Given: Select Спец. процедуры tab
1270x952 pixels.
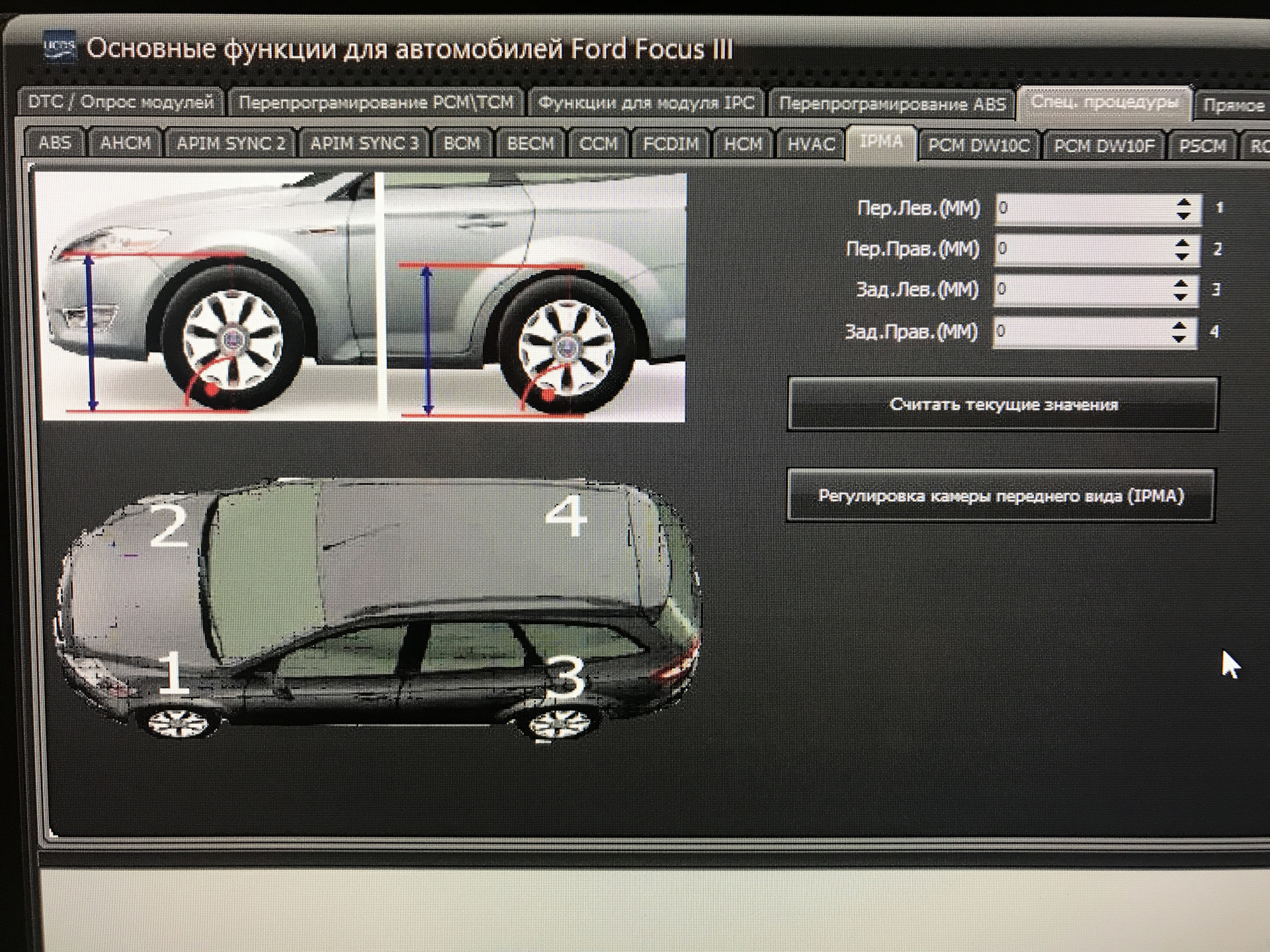Looking at the screenshot, I should point(1105,103).
